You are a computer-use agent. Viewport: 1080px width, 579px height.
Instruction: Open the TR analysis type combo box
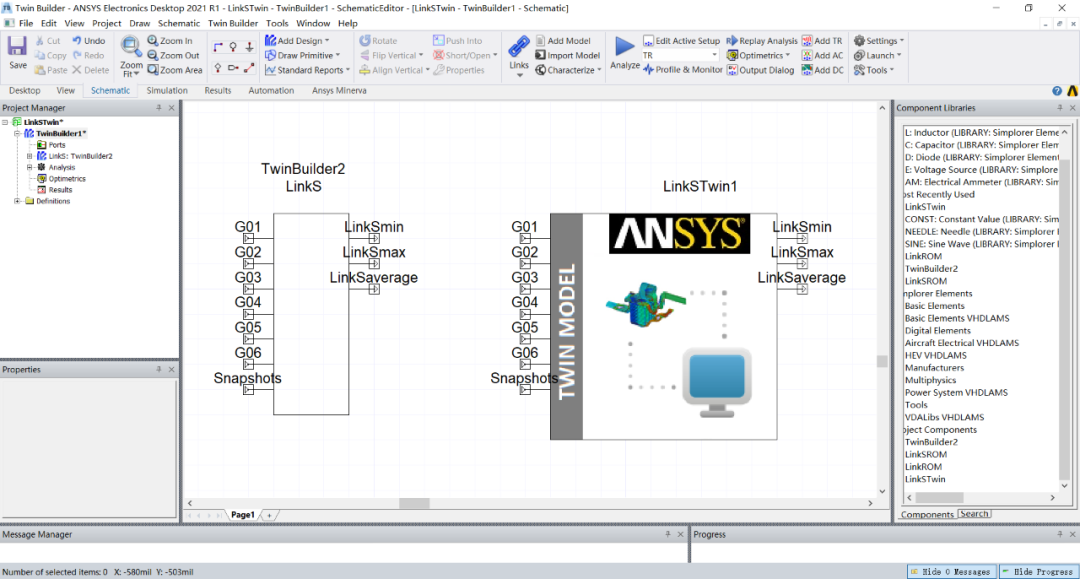681,55
